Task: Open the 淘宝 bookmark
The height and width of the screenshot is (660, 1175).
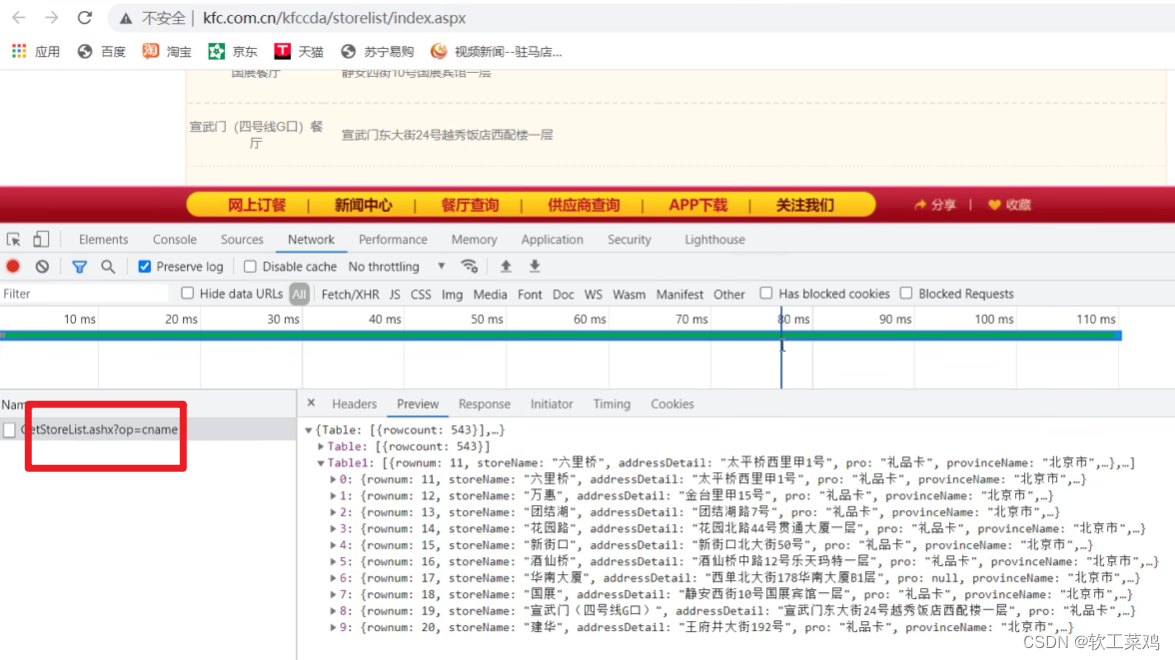Action: click(x=167, y=52)
